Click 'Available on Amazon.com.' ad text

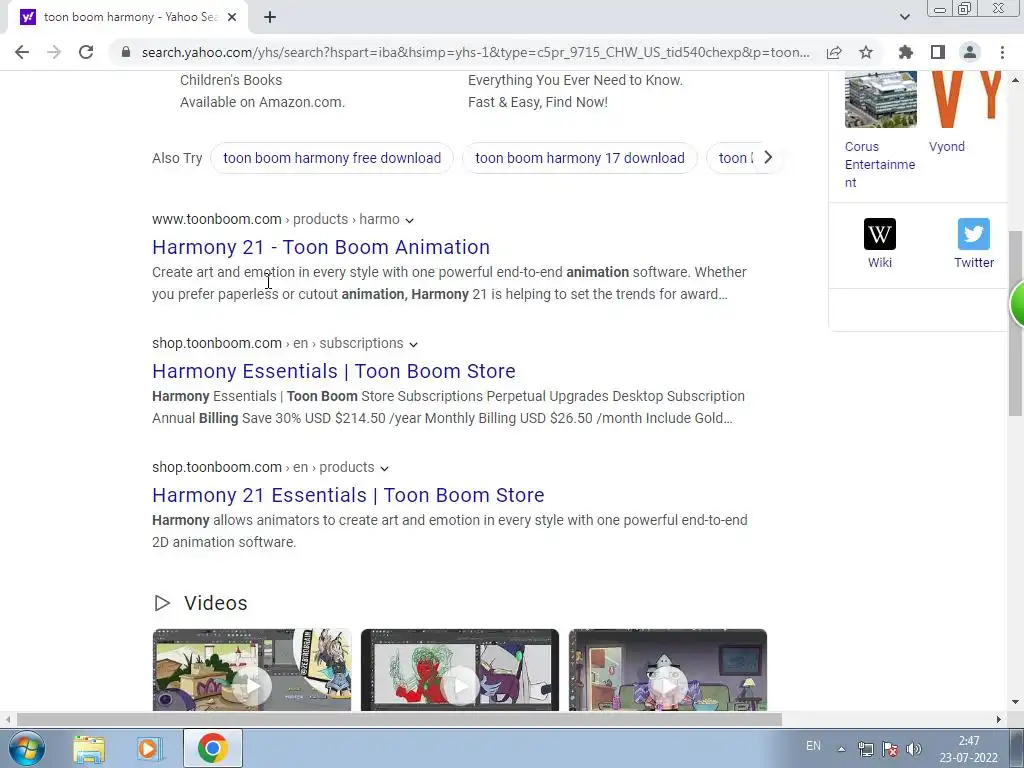point(263,102)
